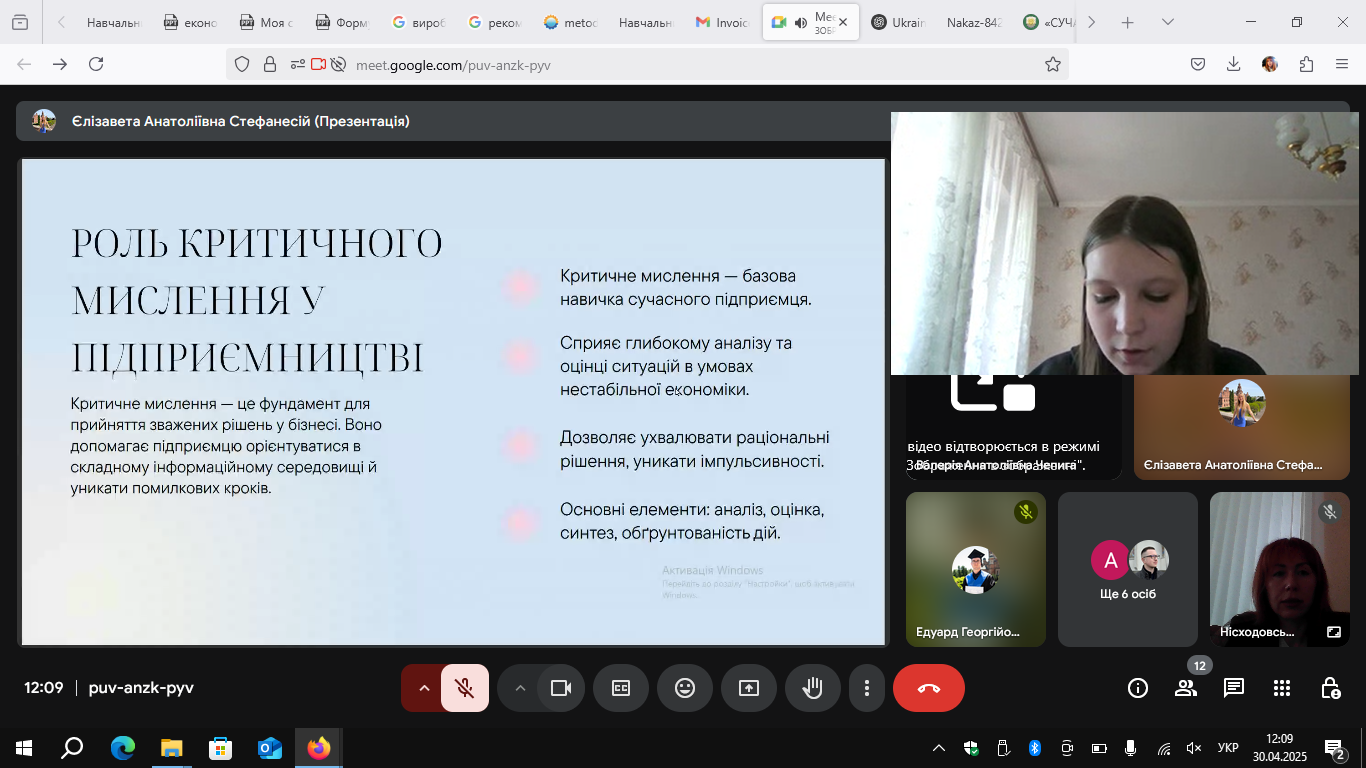This screenshot has width=1366, height=768.
Task: Open the more options three-dot menu
Action: (x=867, y=688)
